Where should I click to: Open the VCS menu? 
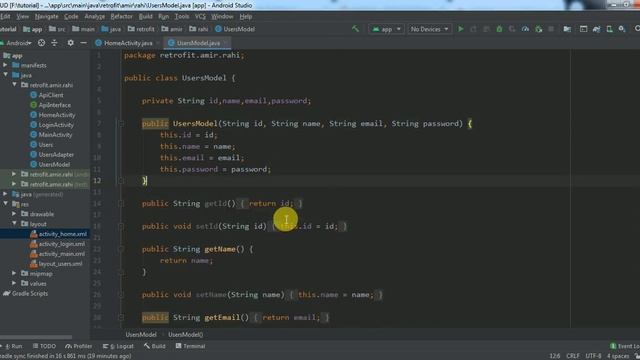(200, 16)
